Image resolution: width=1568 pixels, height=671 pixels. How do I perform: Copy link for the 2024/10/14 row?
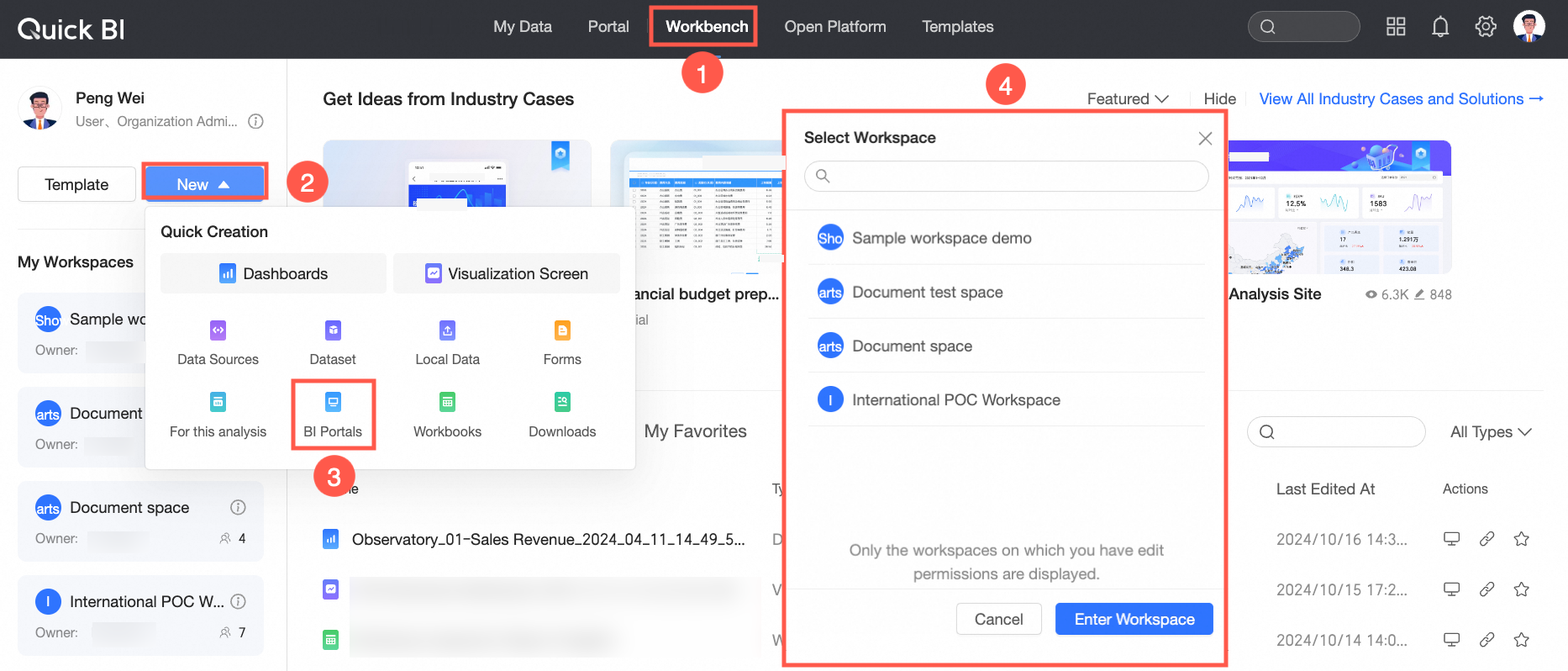click(1486, 640)
